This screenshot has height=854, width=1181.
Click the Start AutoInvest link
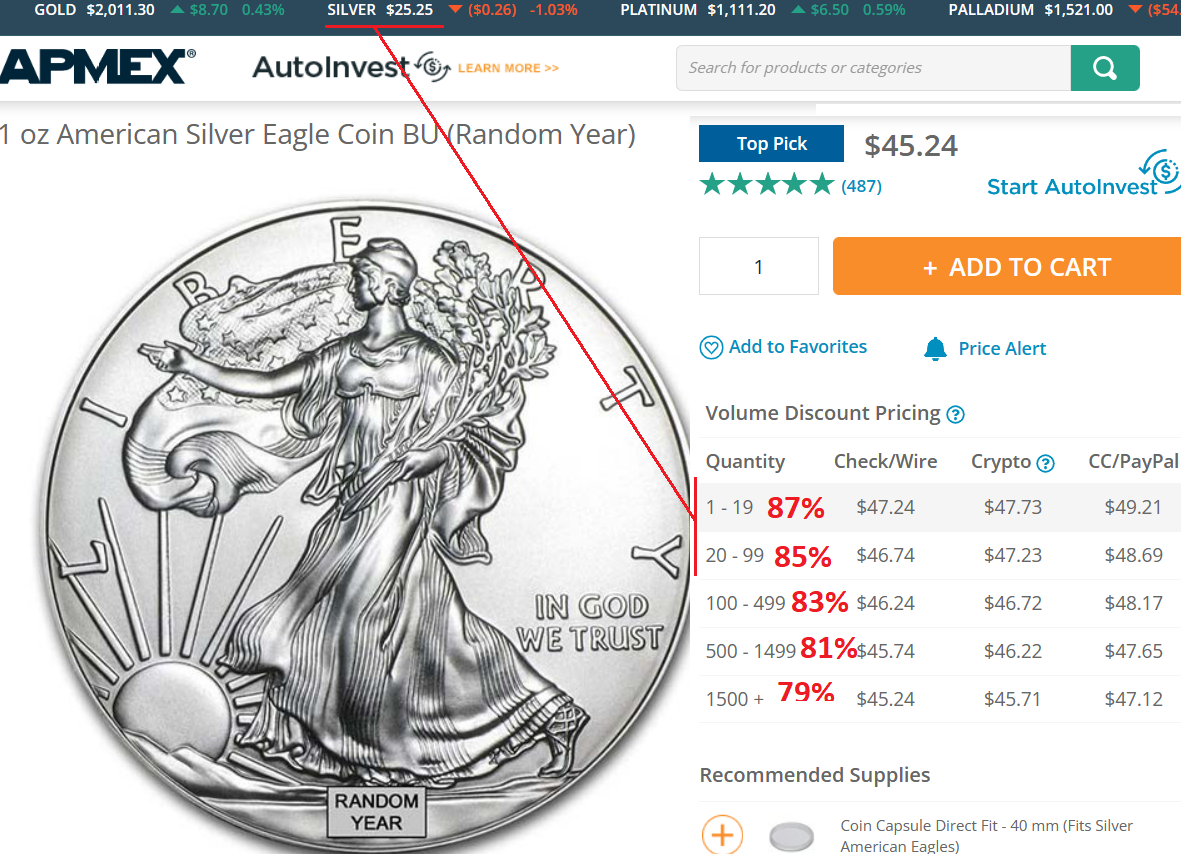coord(1072,187)
